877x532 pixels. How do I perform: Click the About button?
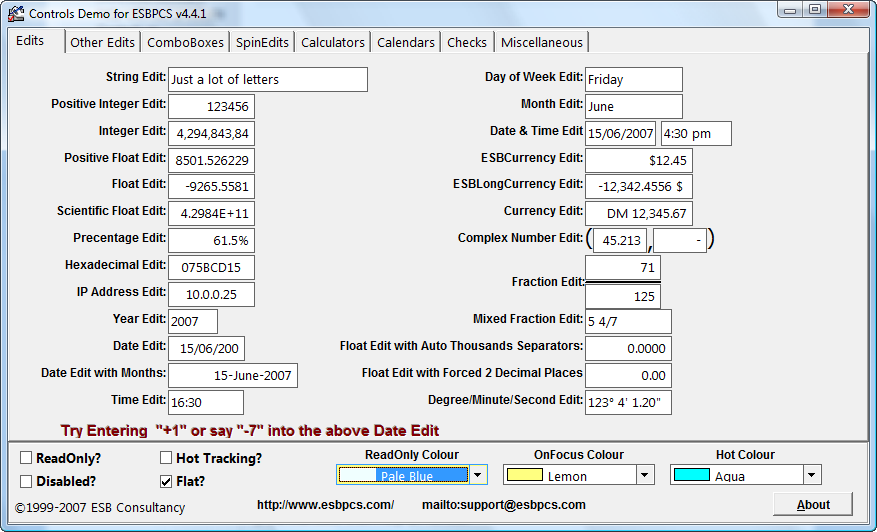[813, 505]
